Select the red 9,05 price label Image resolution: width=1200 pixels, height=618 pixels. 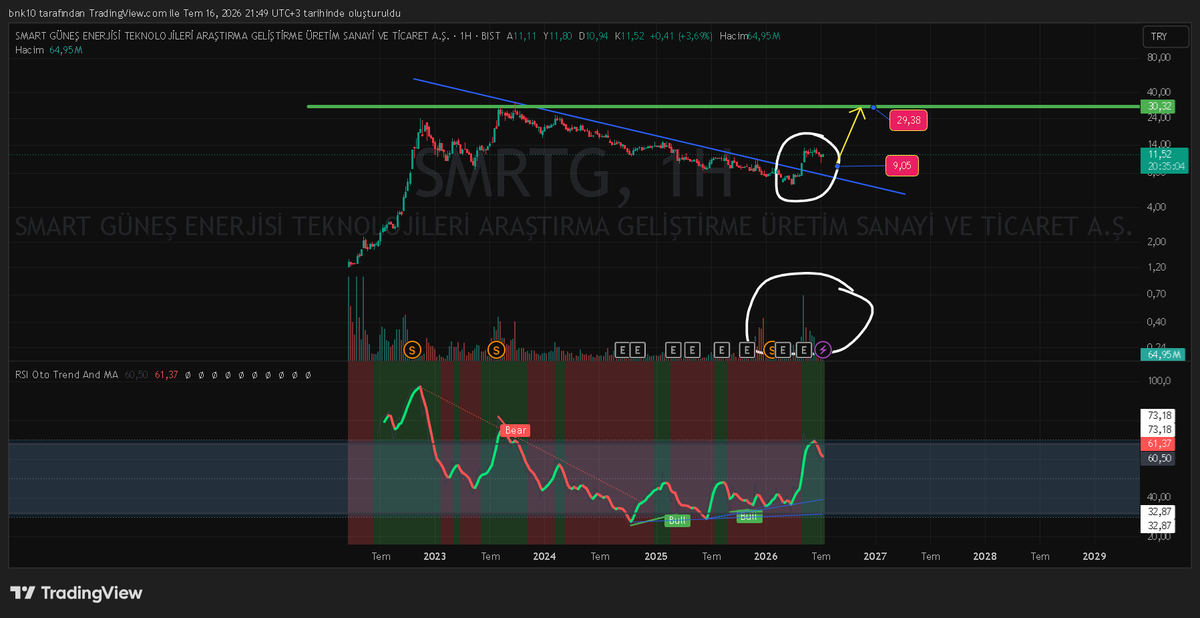click(x=903, y=165)
